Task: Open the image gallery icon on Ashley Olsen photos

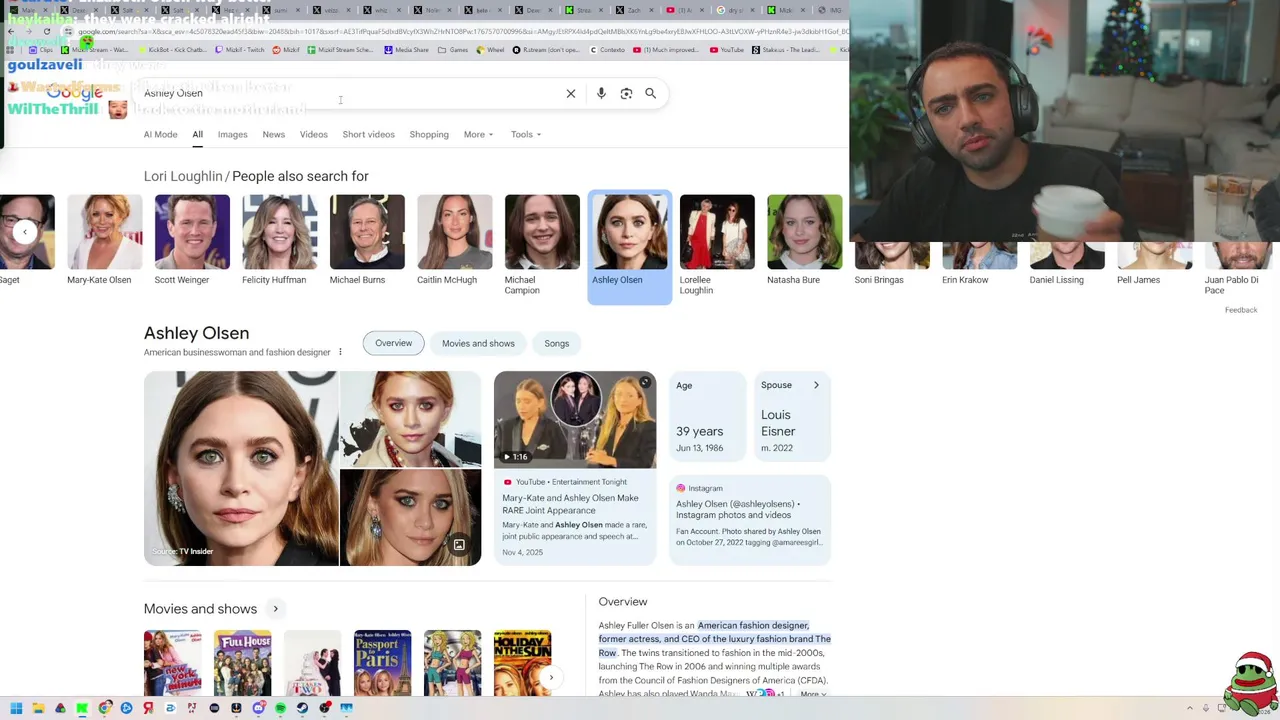Action: coord(459,545)
